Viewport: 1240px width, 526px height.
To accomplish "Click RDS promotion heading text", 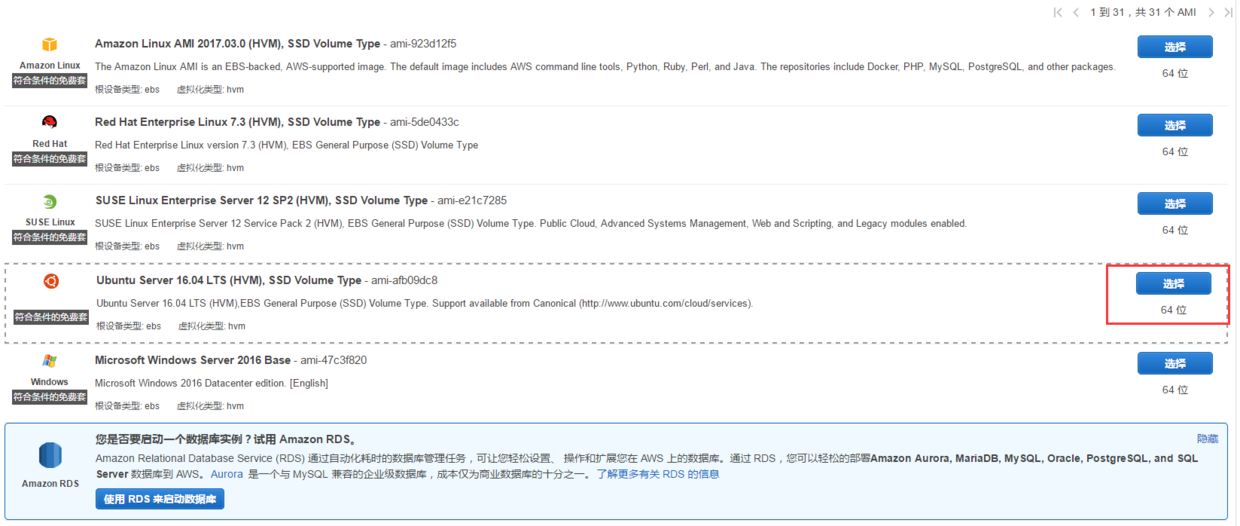I will click(226, 439).
